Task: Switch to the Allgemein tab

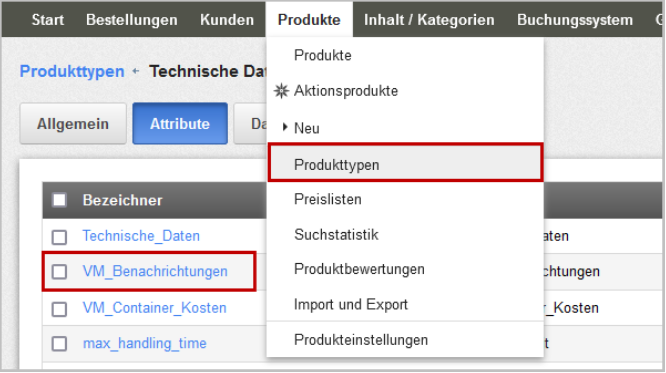Action: click(x=73, y=124)
